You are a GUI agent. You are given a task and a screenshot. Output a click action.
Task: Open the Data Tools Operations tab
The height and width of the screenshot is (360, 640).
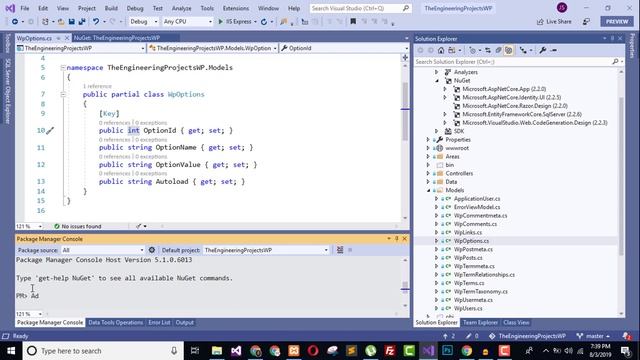(x=116, y=322)
